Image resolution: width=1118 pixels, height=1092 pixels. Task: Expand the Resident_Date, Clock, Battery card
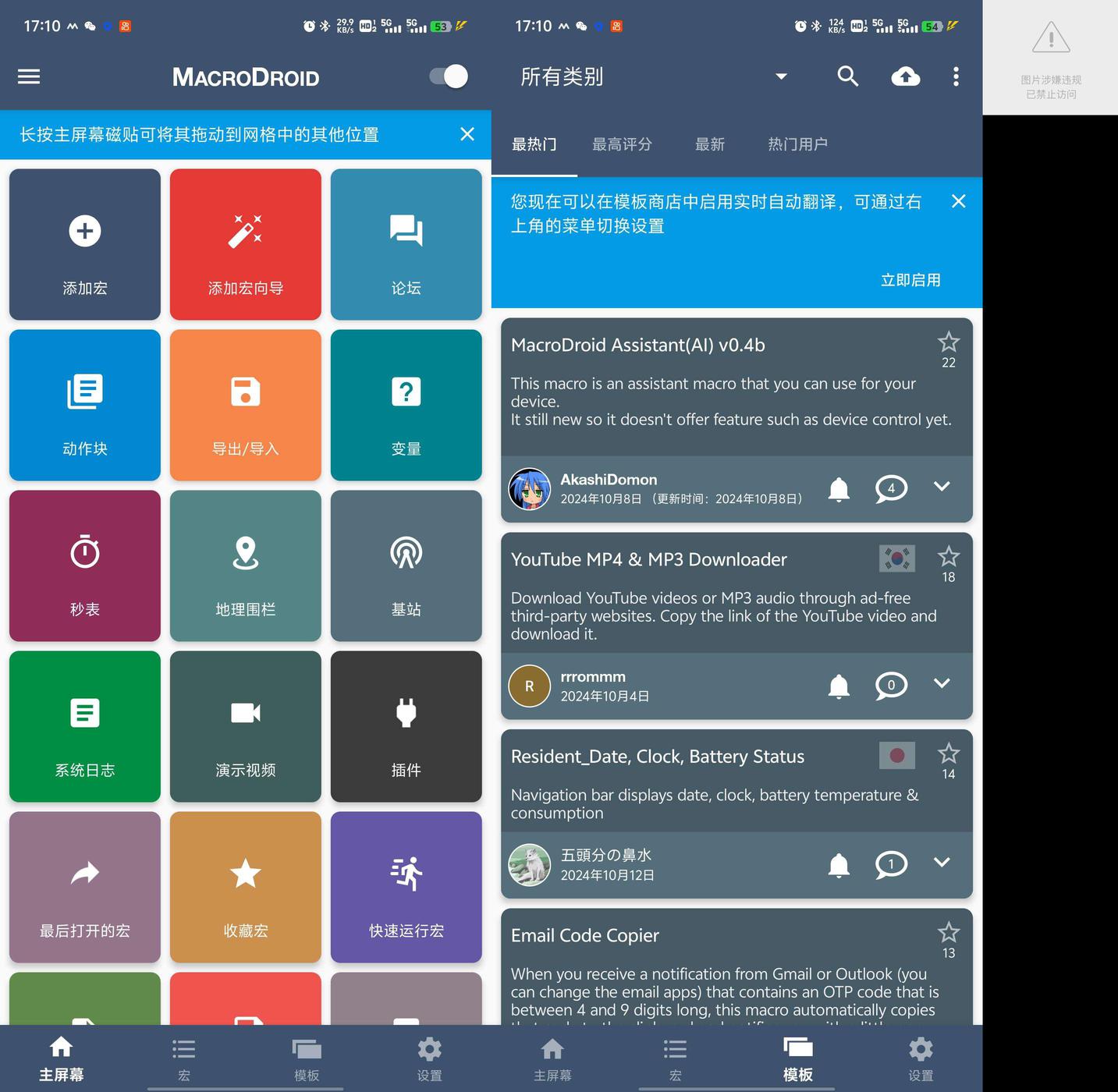(942, 863)
